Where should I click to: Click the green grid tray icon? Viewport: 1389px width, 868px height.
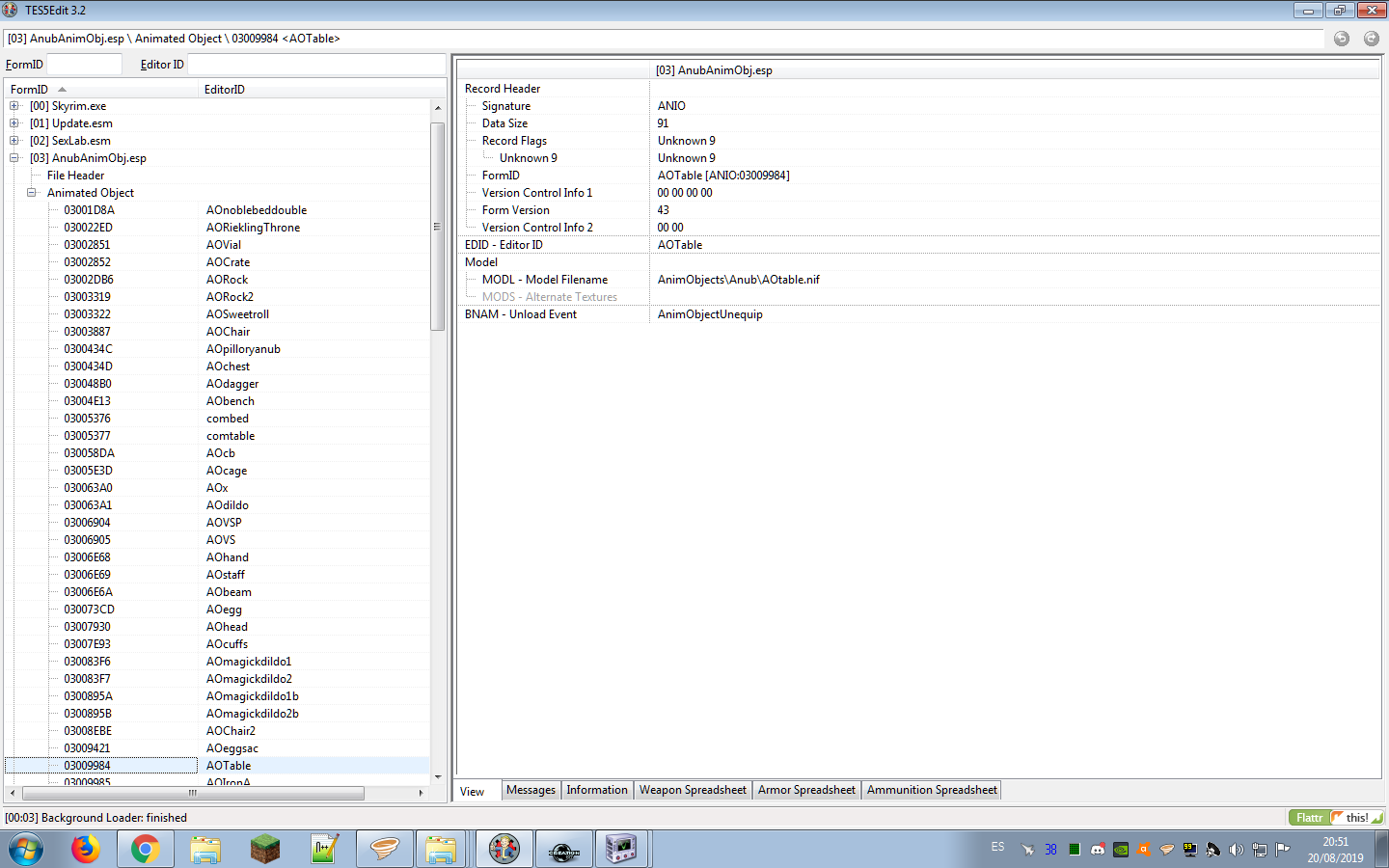pyautogui.click(x=1075, y=850)
